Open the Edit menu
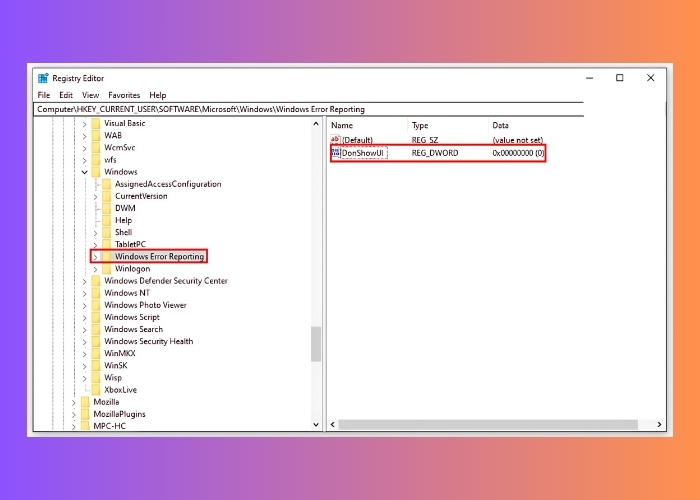This screenshot has height=500, width=700. coord(65,95)
